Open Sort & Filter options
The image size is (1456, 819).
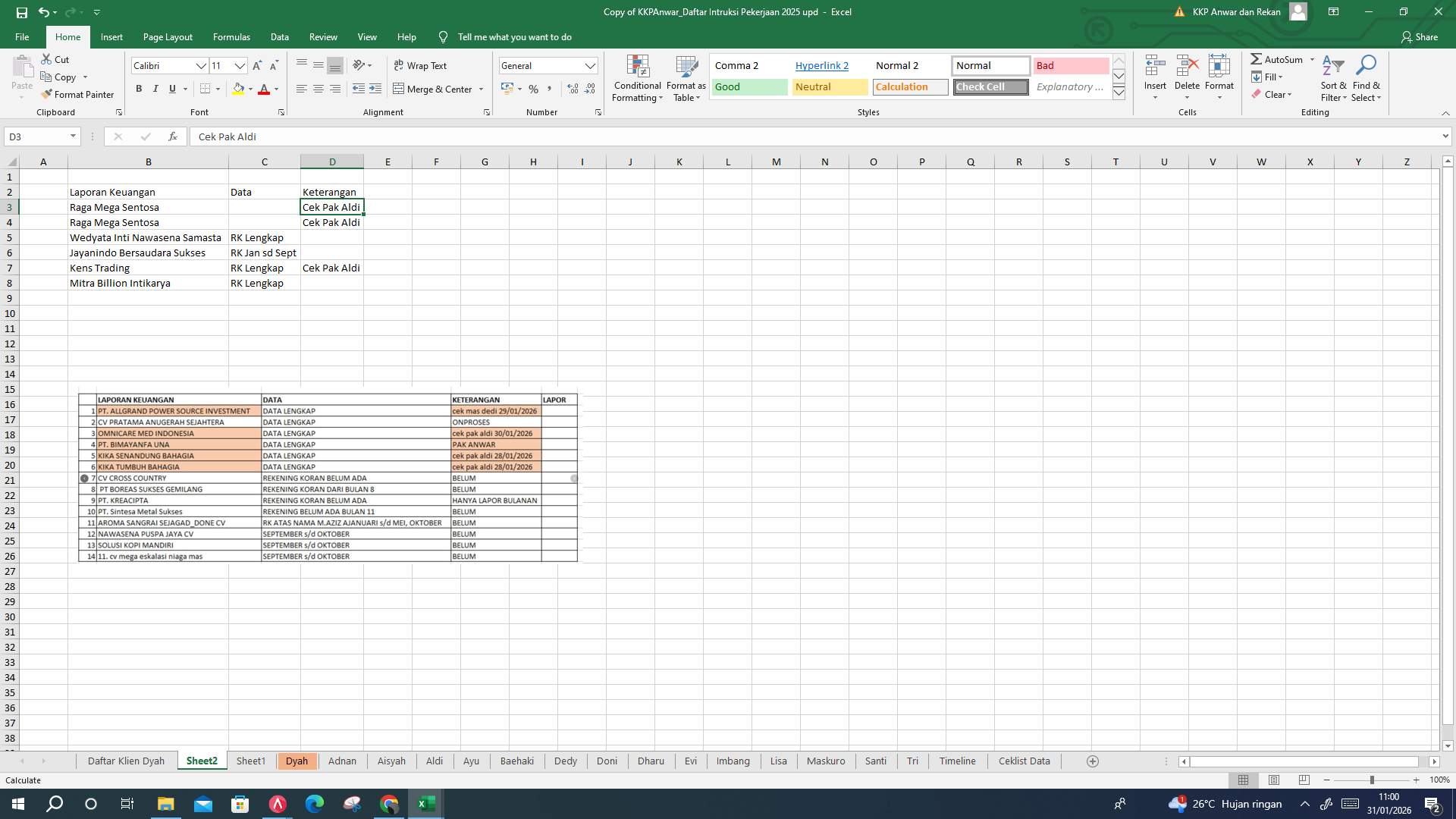coord(1333,78)
